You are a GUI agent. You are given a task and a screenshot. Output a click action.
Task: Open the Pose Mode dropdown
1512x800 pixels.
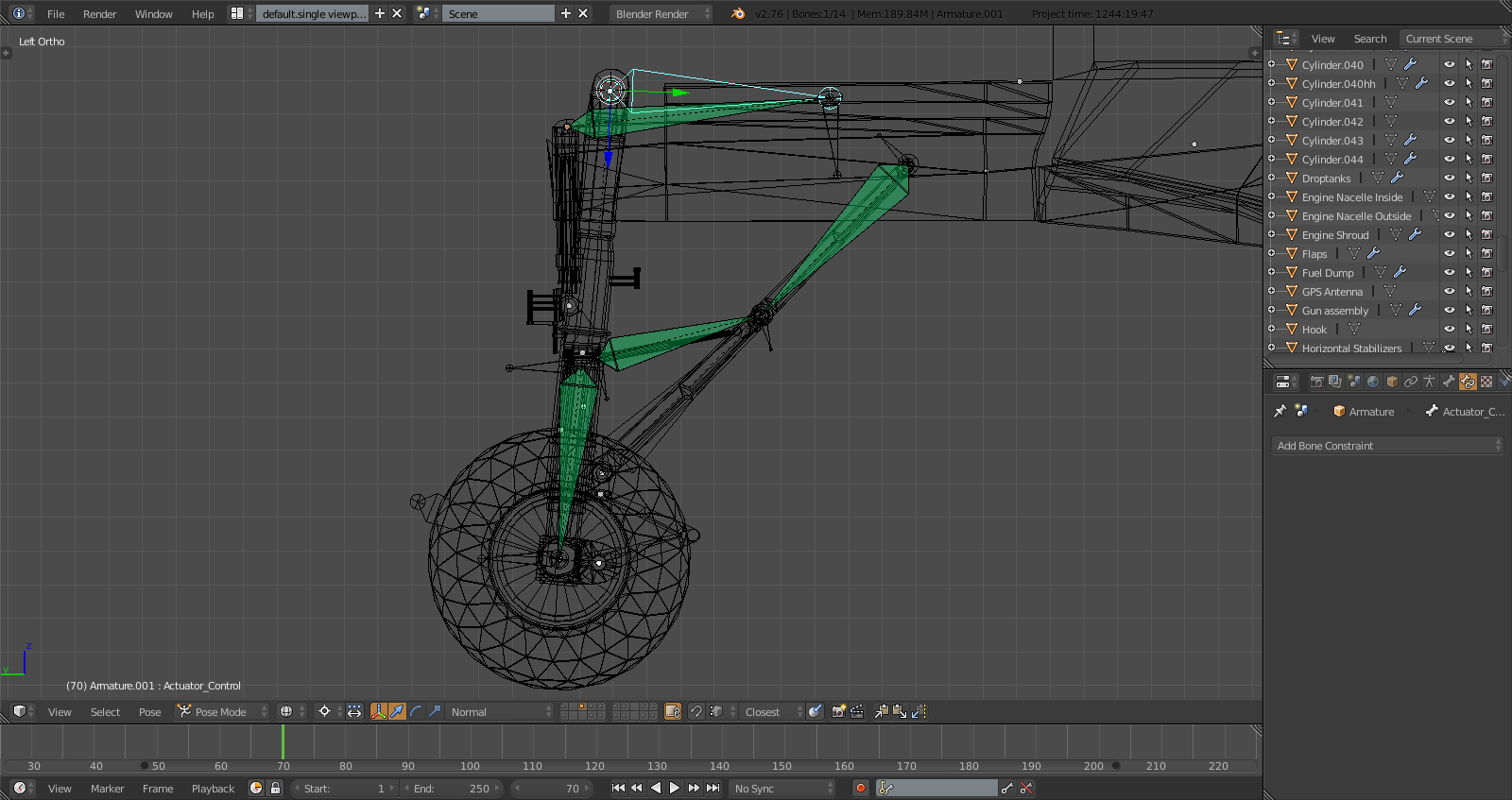pyautogui.click(x=223, y=711)
